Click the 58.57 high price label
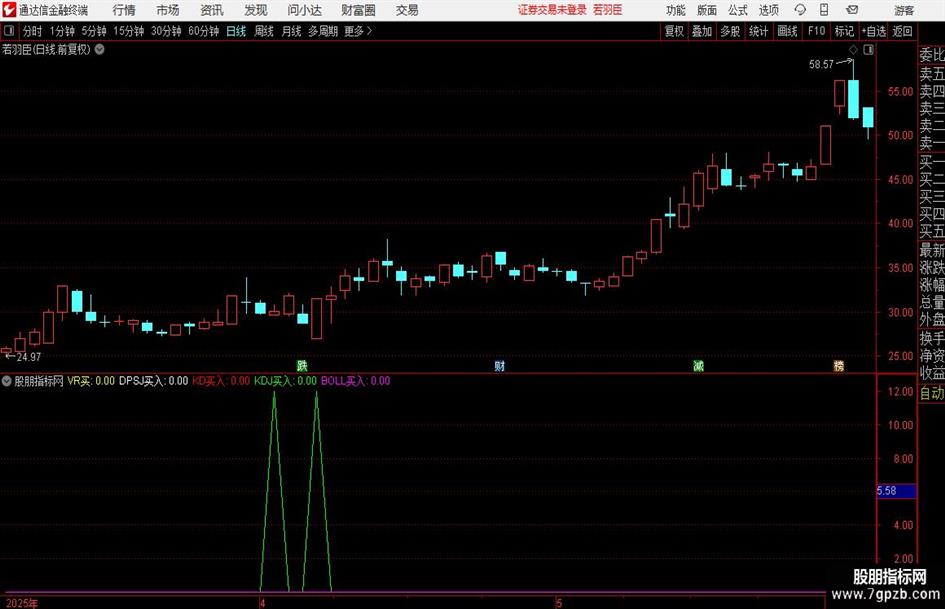Viewport: 945px width, 609px height. click(821, 64)
